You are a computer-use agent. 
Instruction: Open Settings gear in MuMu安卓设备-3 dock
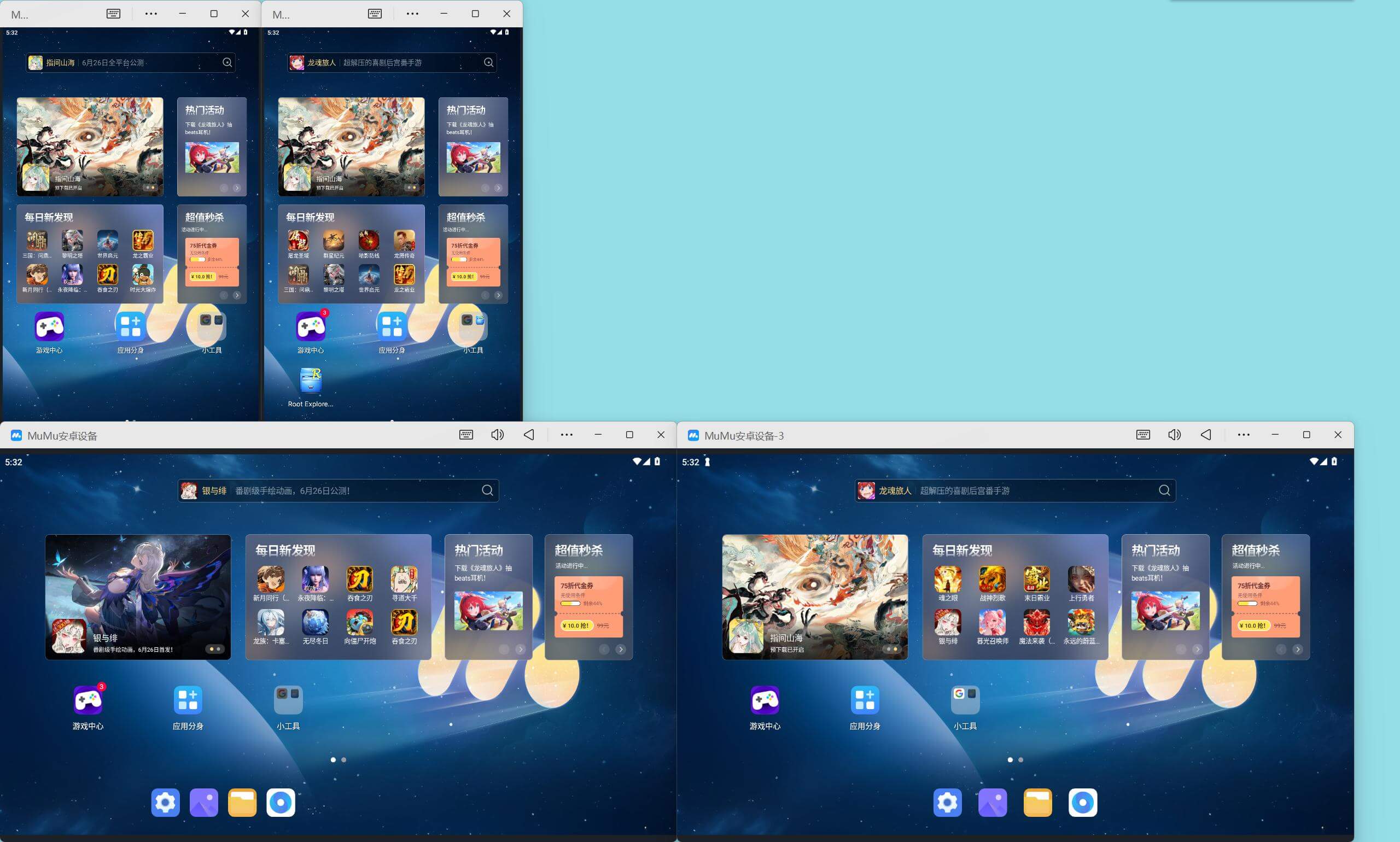click(948, 802)
